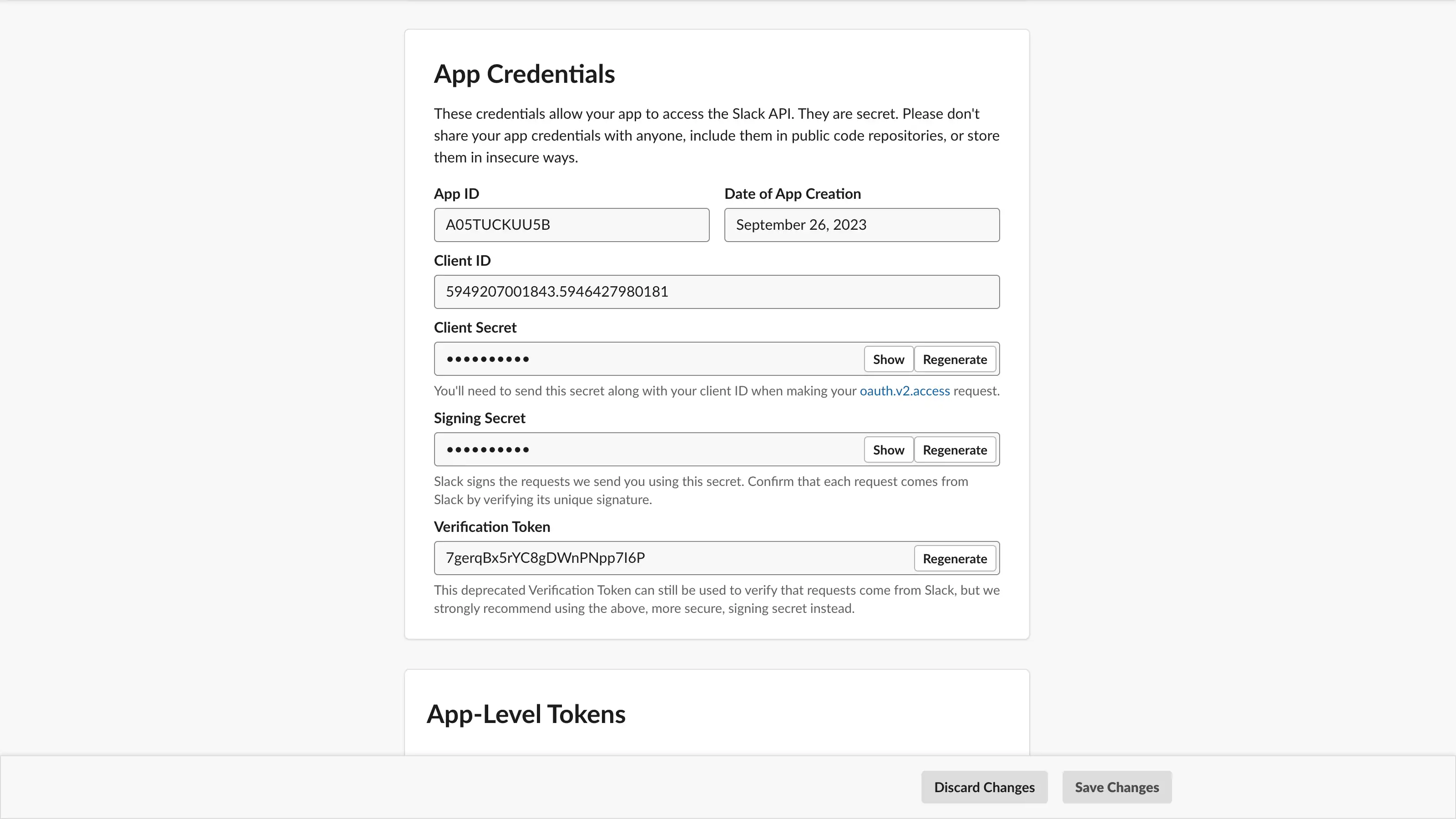Screen dimensions: 1456x819
Task: Click the App ID label
Action: pyautogui.click(x=456, y=194)
